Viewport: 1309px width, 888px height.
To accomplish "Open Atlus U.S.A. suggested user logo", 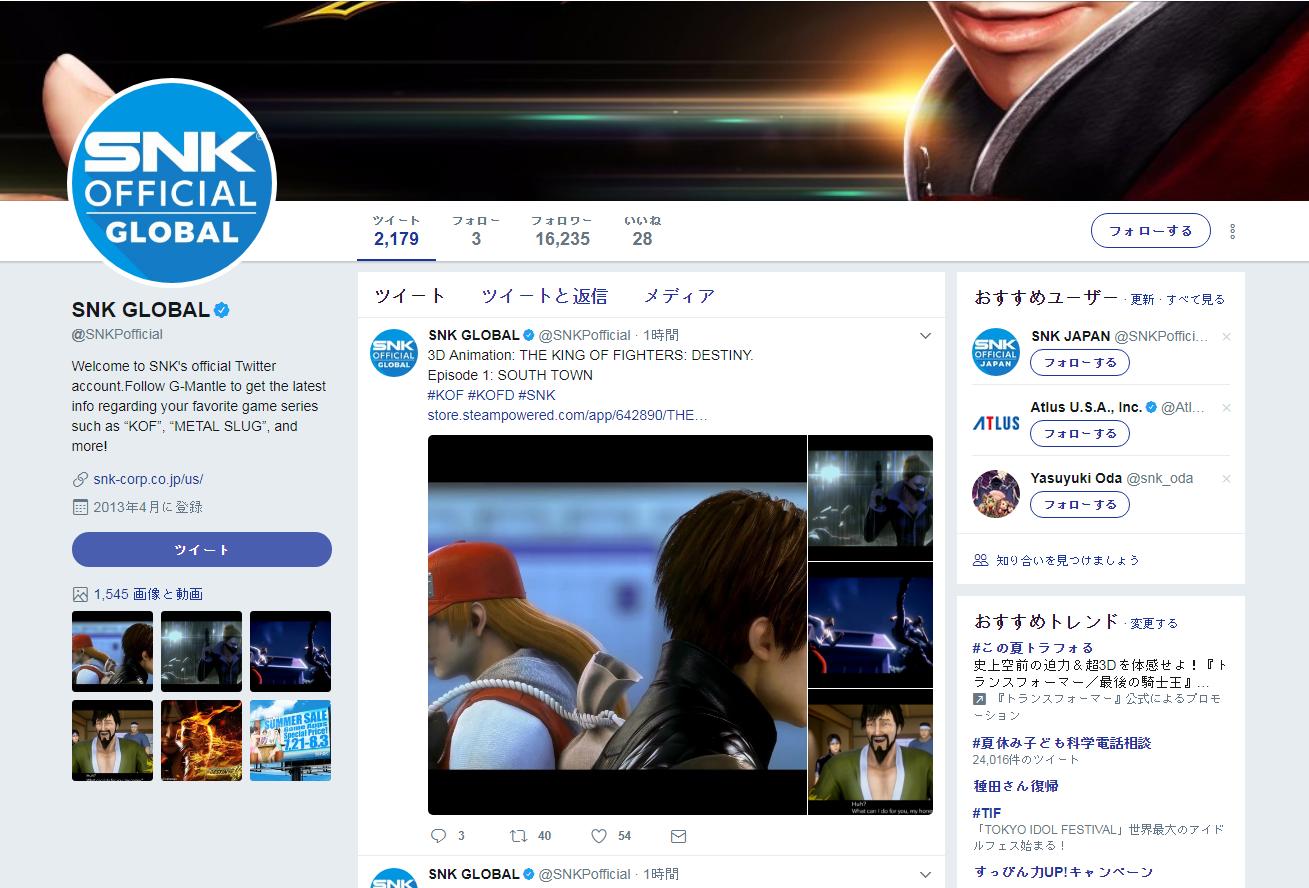I will (x=996, y=423).
